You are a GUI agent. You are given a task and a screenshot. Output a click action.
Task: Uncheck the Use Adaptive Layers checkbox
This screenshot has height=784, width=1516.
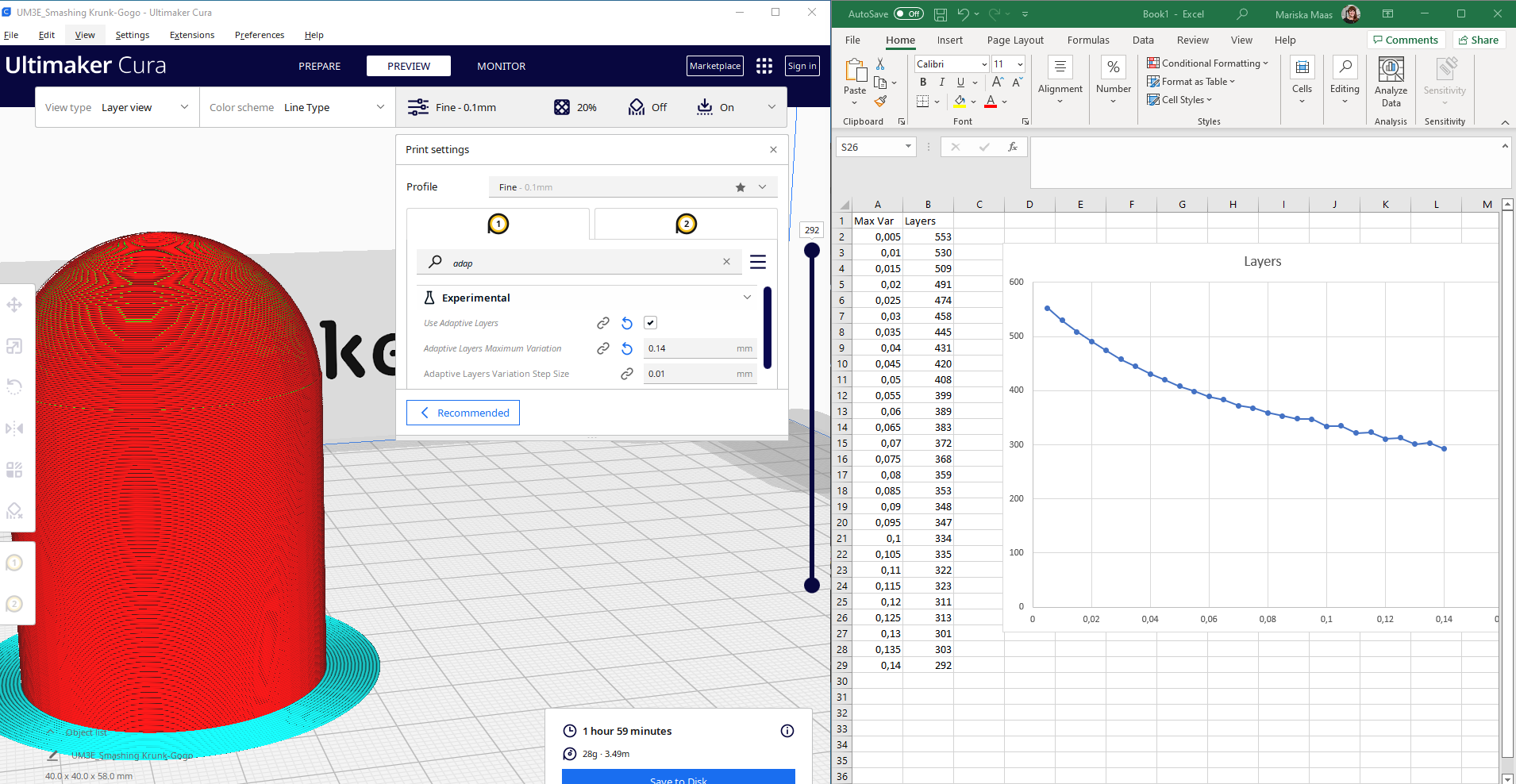coord(649,322)
